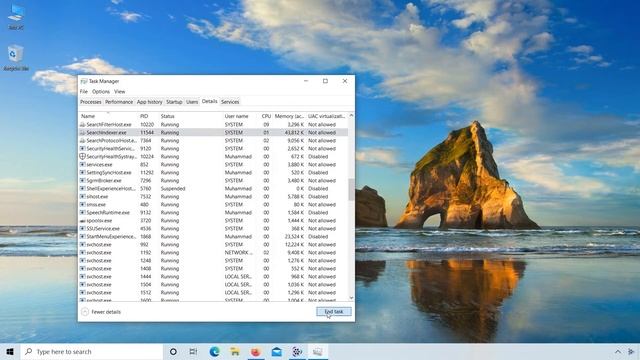
Task: Sort by the Status column header
Action: [x=191, y=116]
